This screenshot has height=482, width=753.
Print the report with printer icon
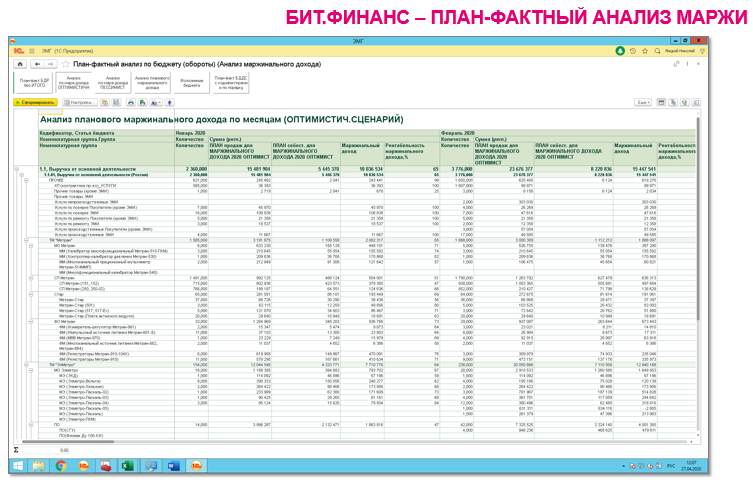coord(131,102)
